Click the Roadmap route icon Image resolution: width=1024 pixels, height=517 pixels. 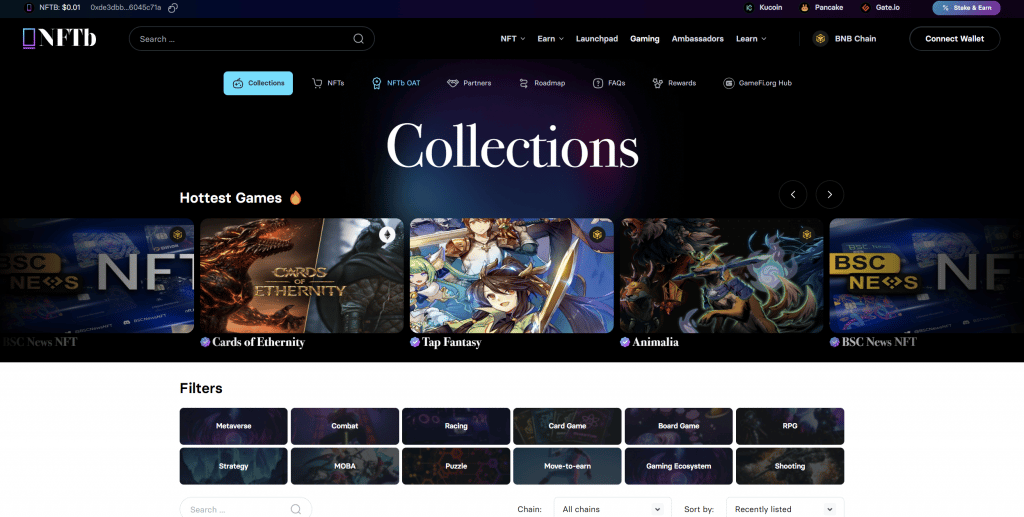click(x=523, y=83)
